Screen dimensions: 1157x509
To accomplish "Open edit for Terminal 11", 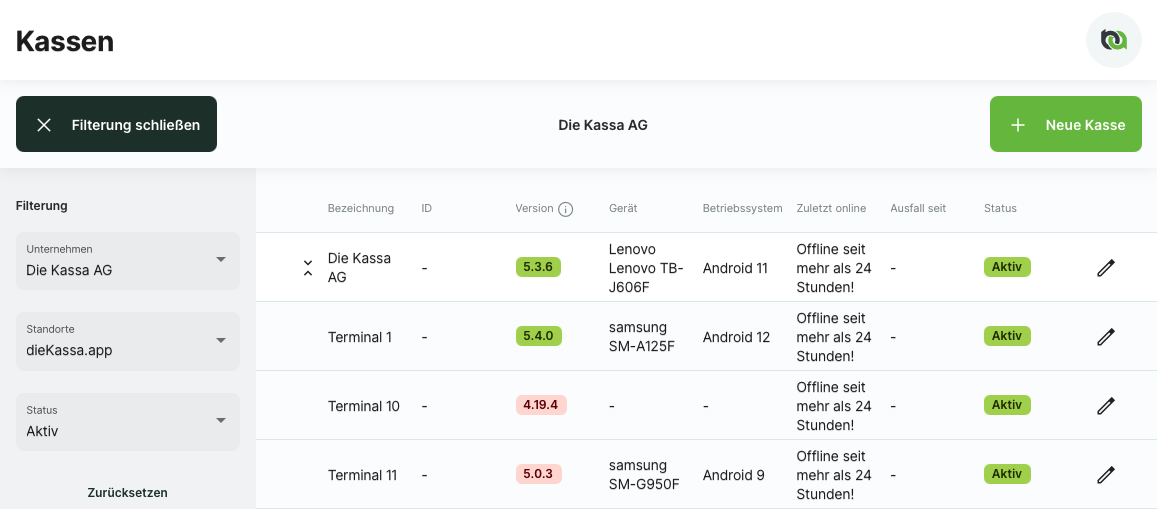I will pos(1105,475).
